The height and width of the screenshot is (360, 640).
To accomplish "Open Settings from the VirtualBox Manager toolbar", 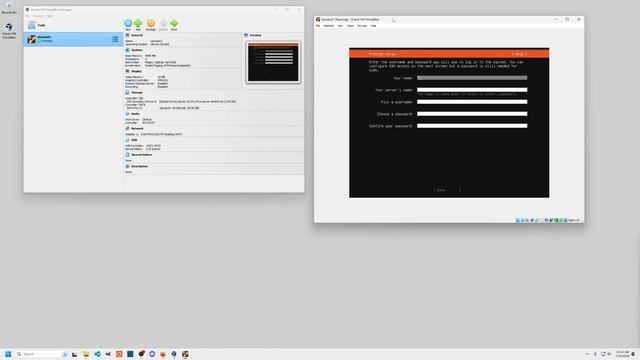I will pos(151,24).
